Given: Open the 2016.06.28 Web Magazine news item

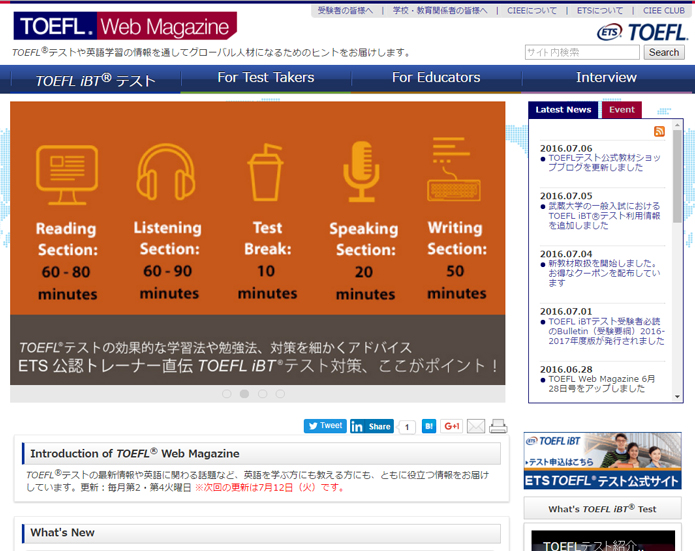Looking at the screenshot, I should point(601,384).
